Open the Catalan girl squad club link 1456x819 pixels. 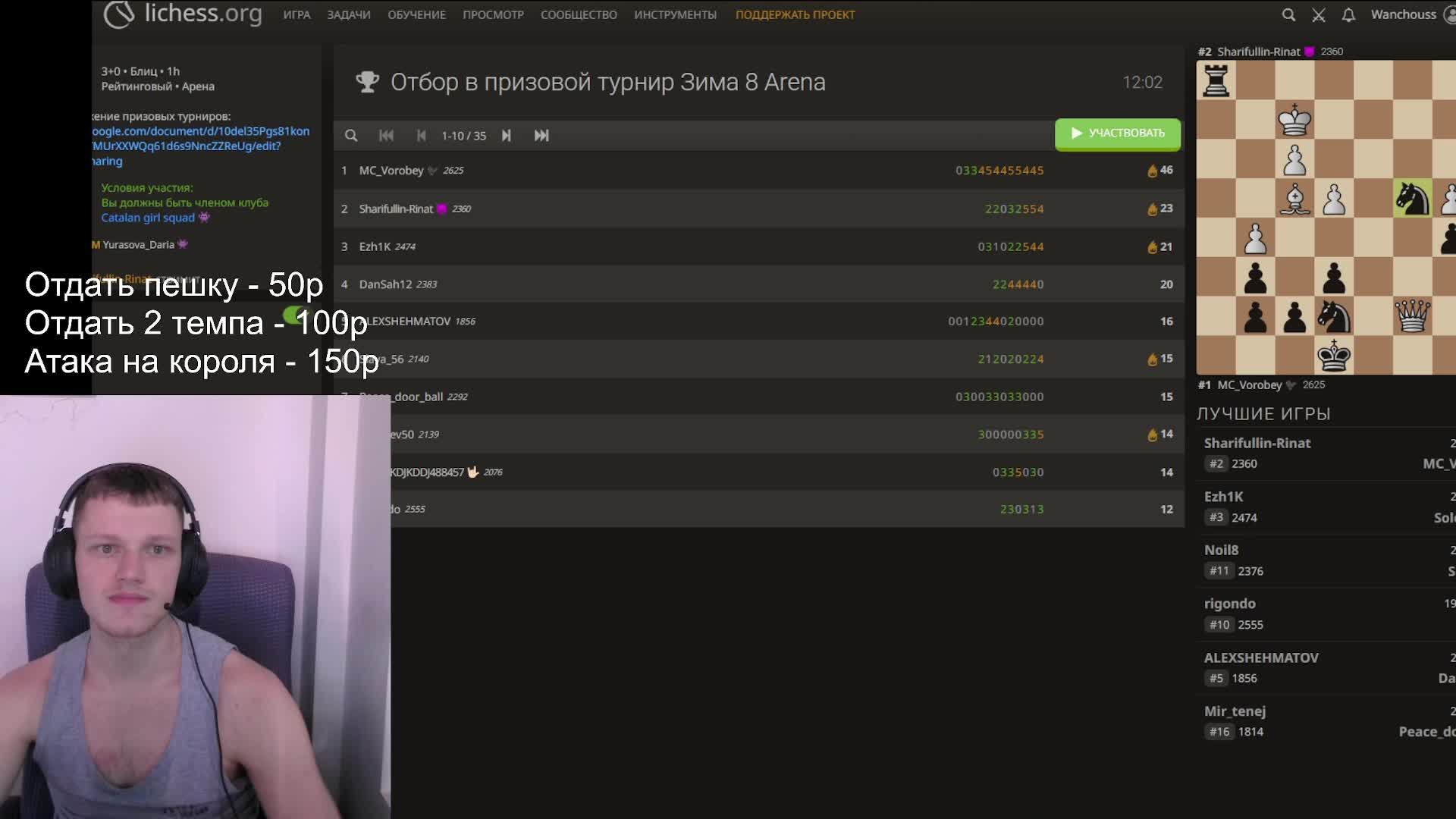pos(148,218)
